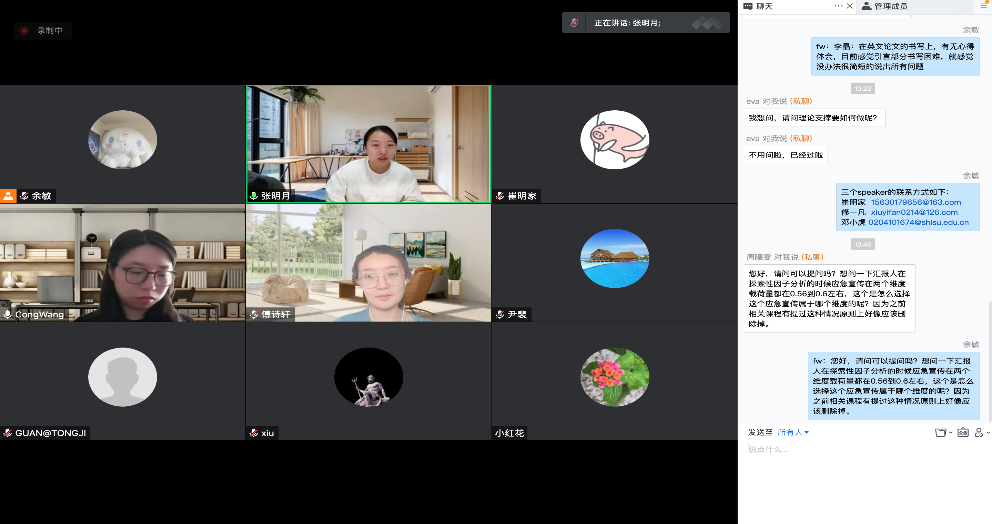Viewport: 992px width, 524px height.
Task: Click the screenshot icon in chat toolbar
Action: tap(963, 432)
